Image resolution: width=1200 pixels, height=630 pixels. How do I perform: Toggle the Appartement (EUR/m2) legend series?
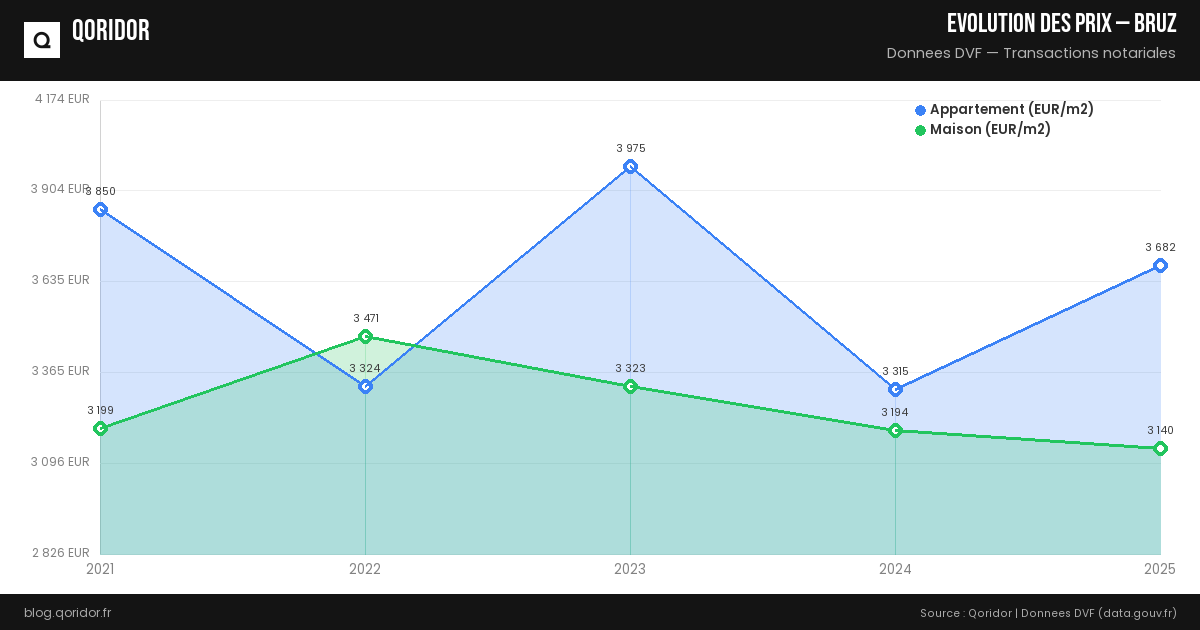pos(1011,110)
